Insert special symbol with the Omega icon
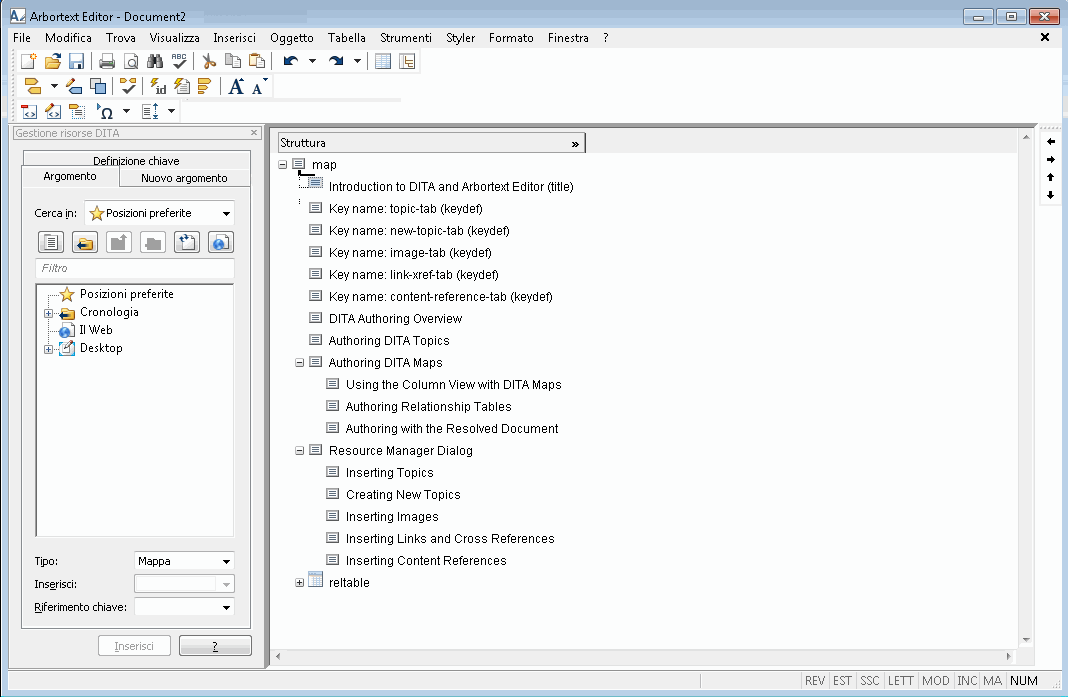Viewport: 1068px width, 697px height. click(x=105, y=111)
